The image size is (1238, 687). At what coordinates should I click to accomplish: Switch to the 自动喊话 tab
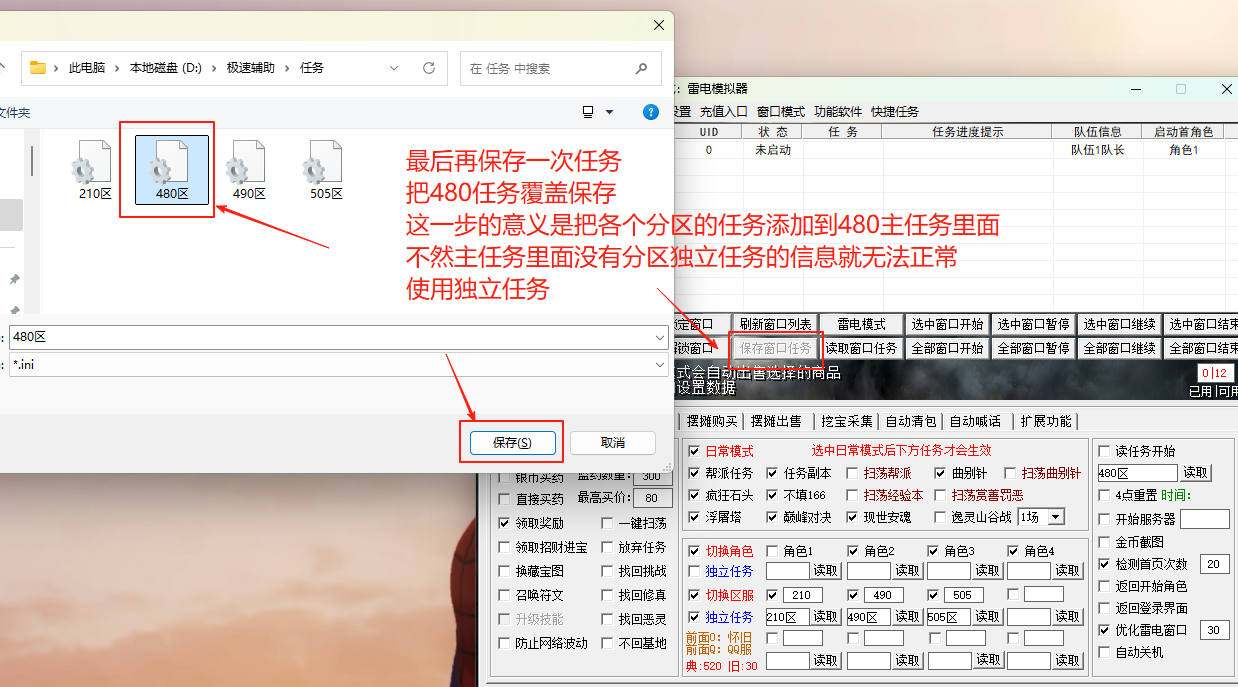pyautogui.click(x=975, y=421)
